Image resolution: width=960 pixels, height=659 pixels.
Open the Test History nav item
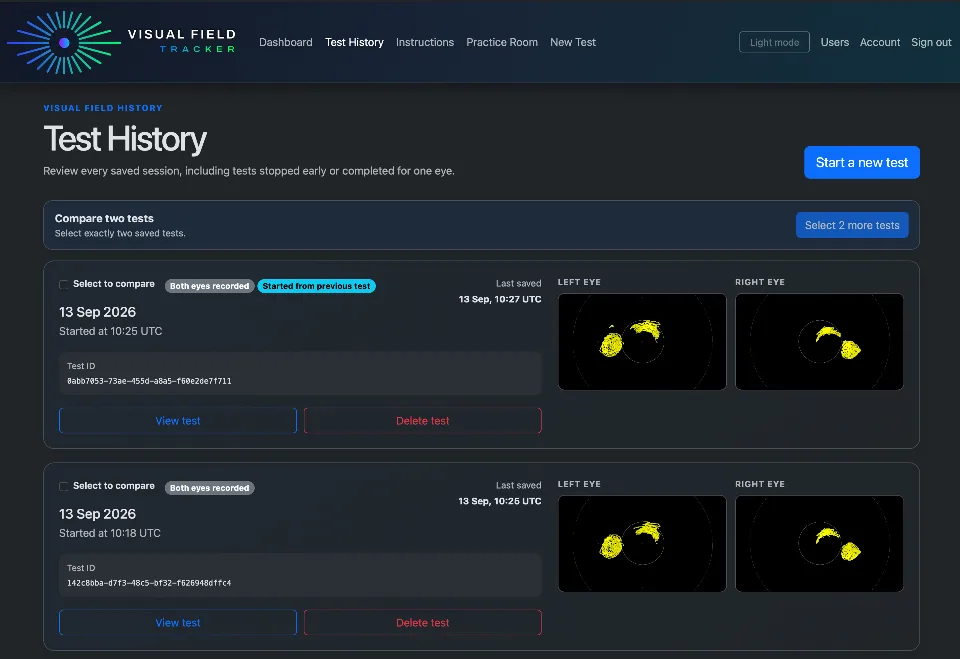click(354, 42)
